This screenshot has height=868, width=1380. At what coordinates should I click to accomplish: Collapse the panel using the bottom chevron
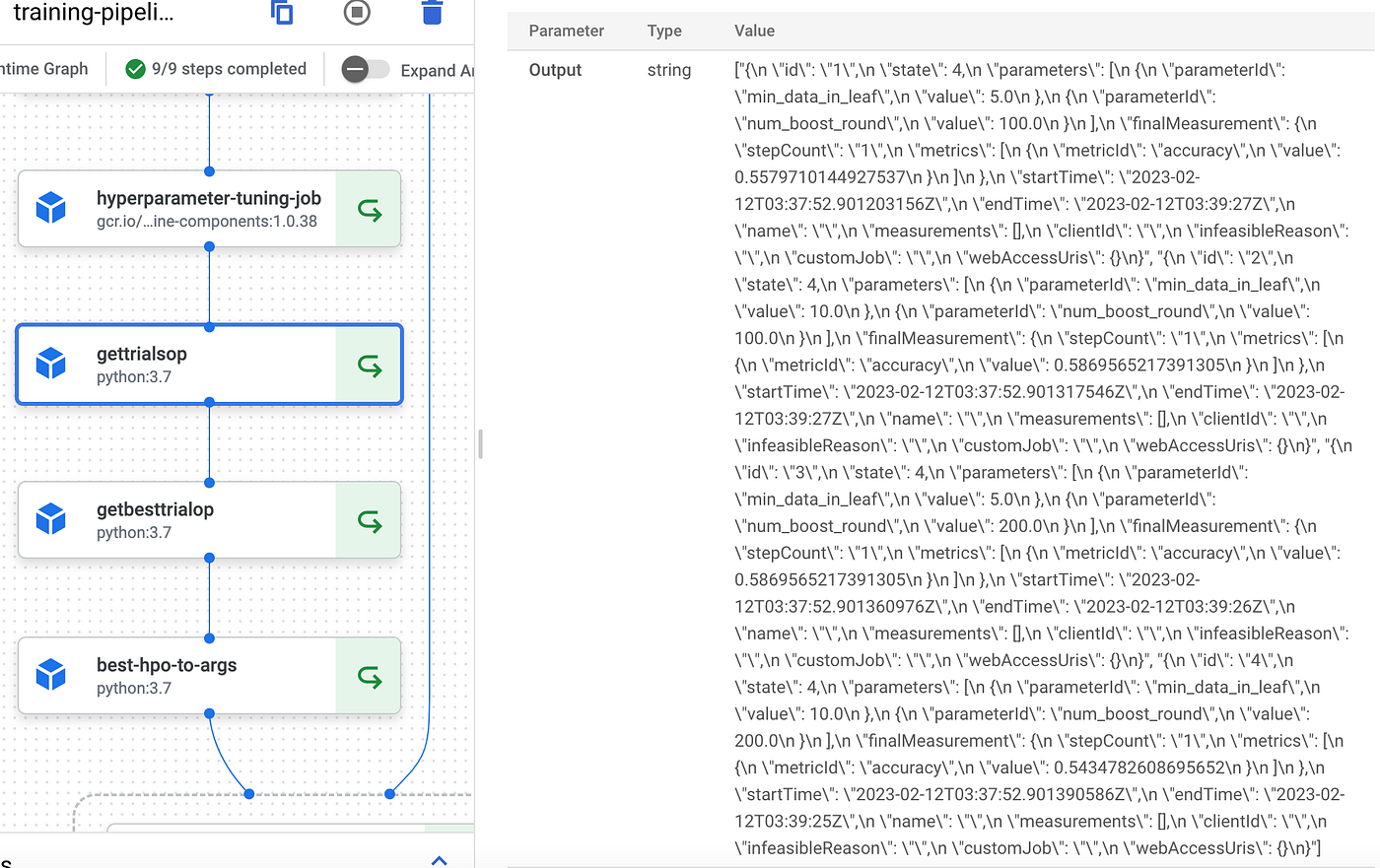(x=439, y=860)
